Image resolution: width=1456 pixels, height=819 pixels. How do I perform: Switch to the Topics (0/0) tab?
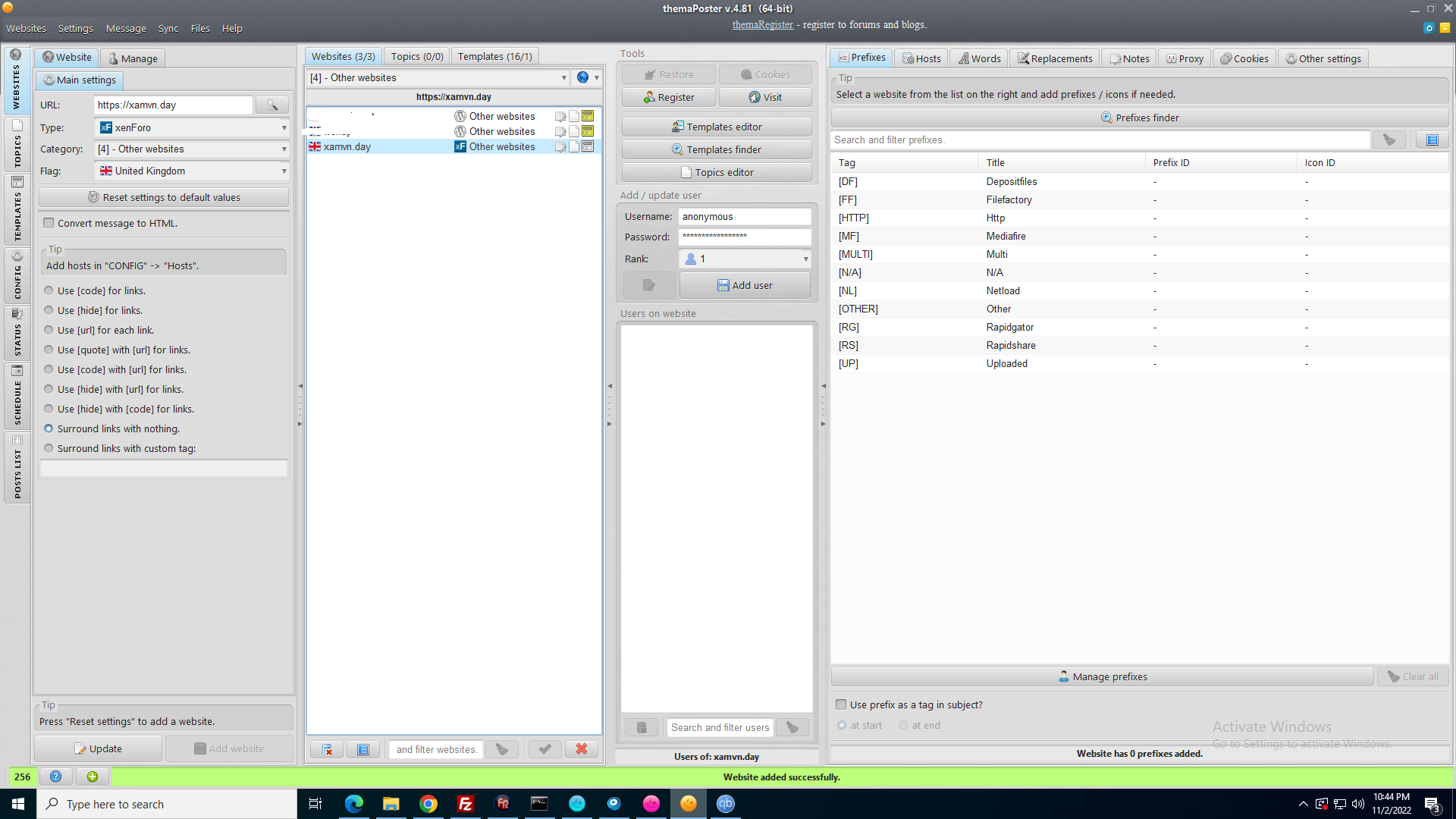417,56
